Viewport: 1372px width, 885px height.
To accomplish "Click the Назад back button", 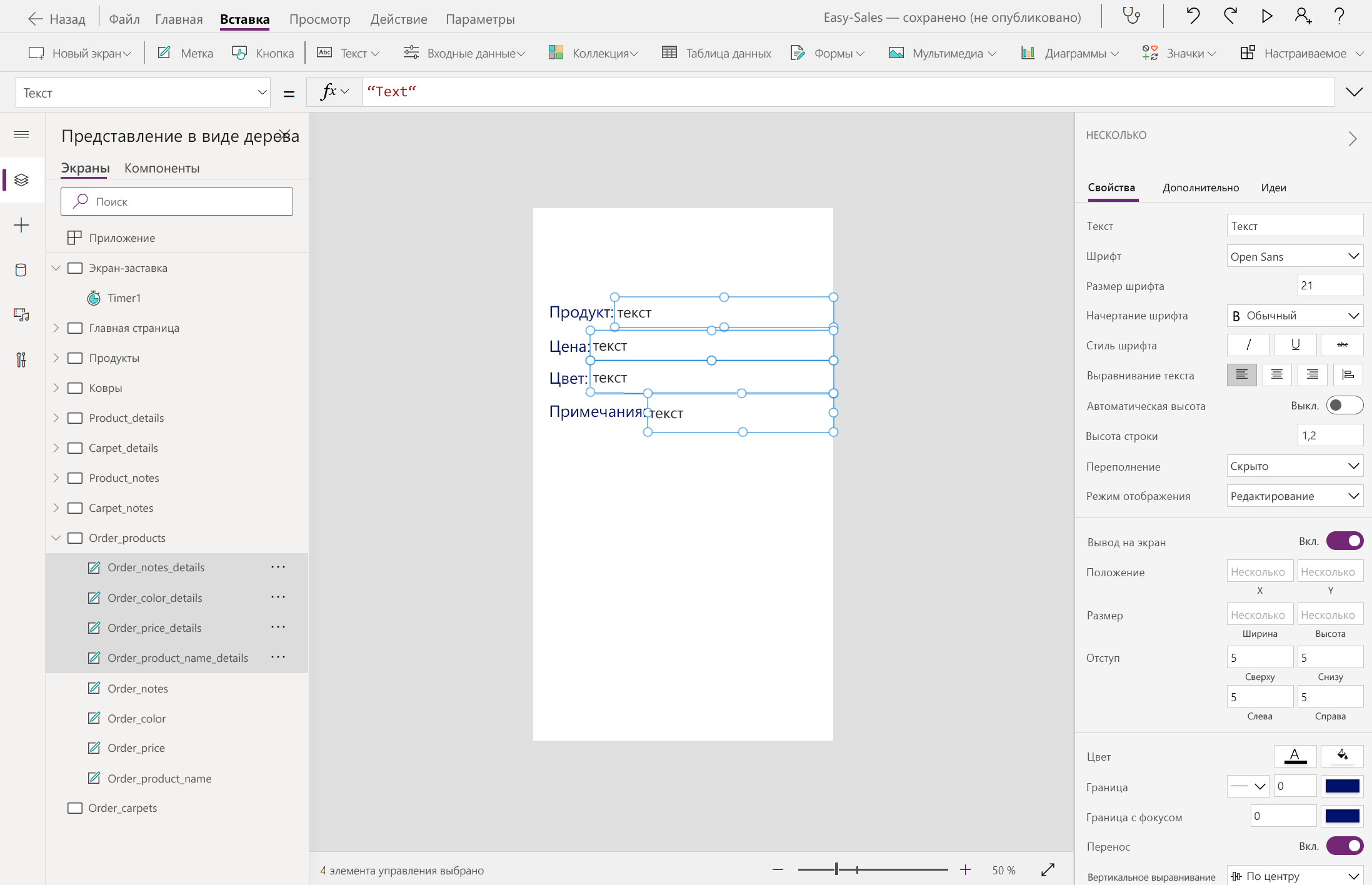I will [x=57, y=19].
